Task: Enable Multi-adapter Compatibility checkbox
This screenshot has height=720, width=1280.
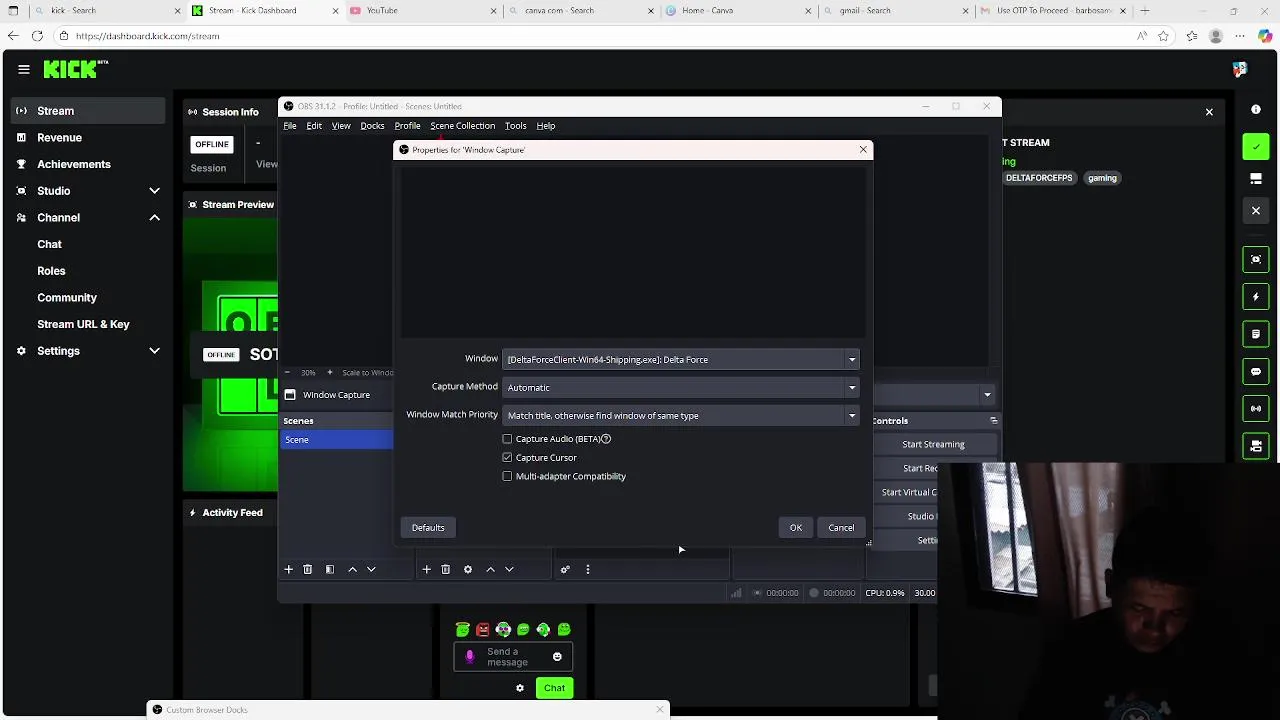Action: point(507,476)
